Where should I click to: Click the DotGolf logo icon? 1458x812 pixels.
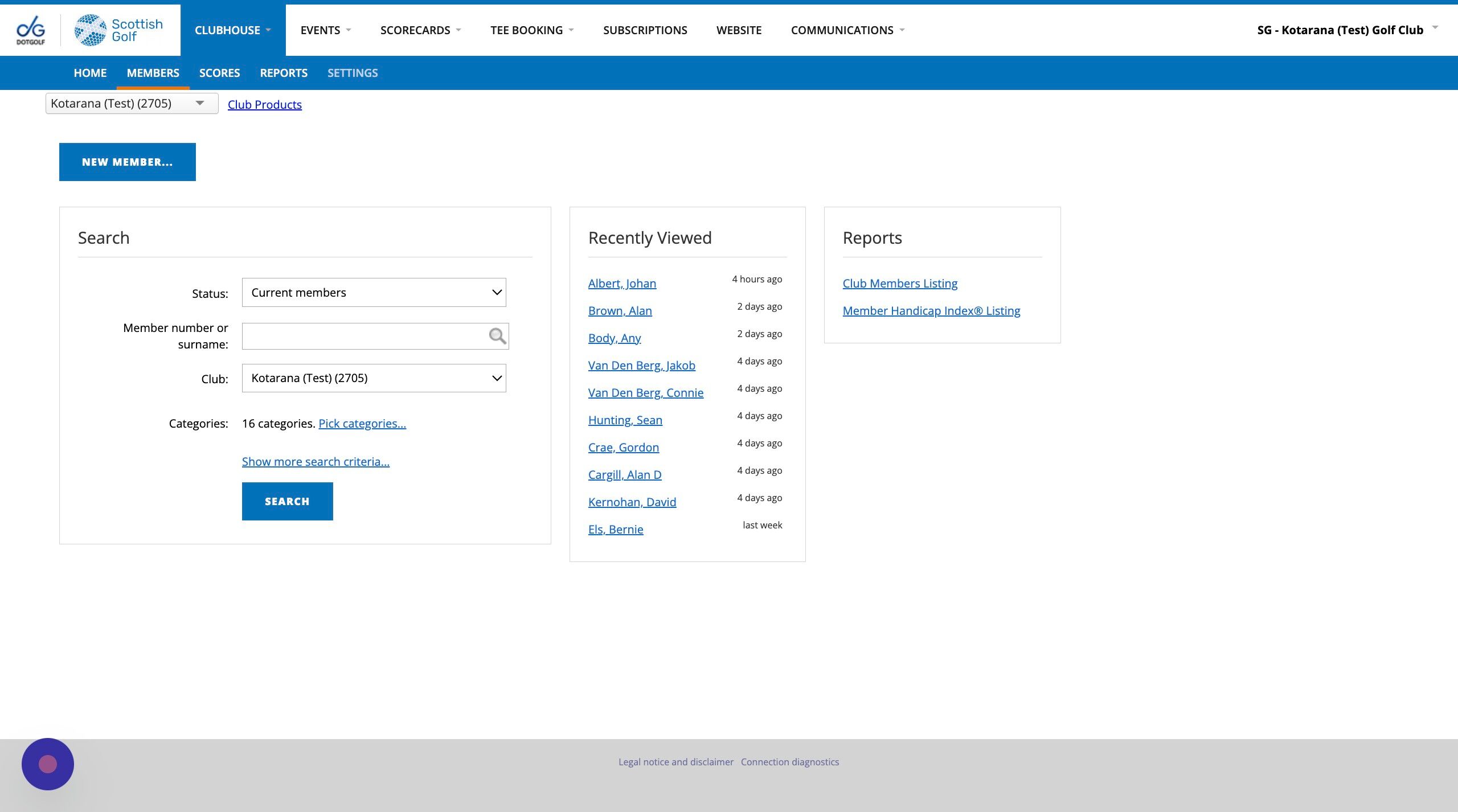tap(31, 30)
